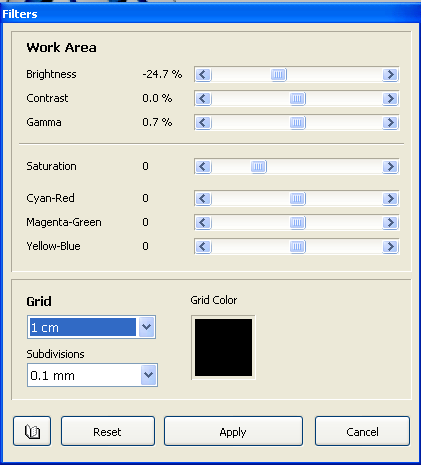
Task: Increase Yellow-Blue with right arrow
Action: 390,247
